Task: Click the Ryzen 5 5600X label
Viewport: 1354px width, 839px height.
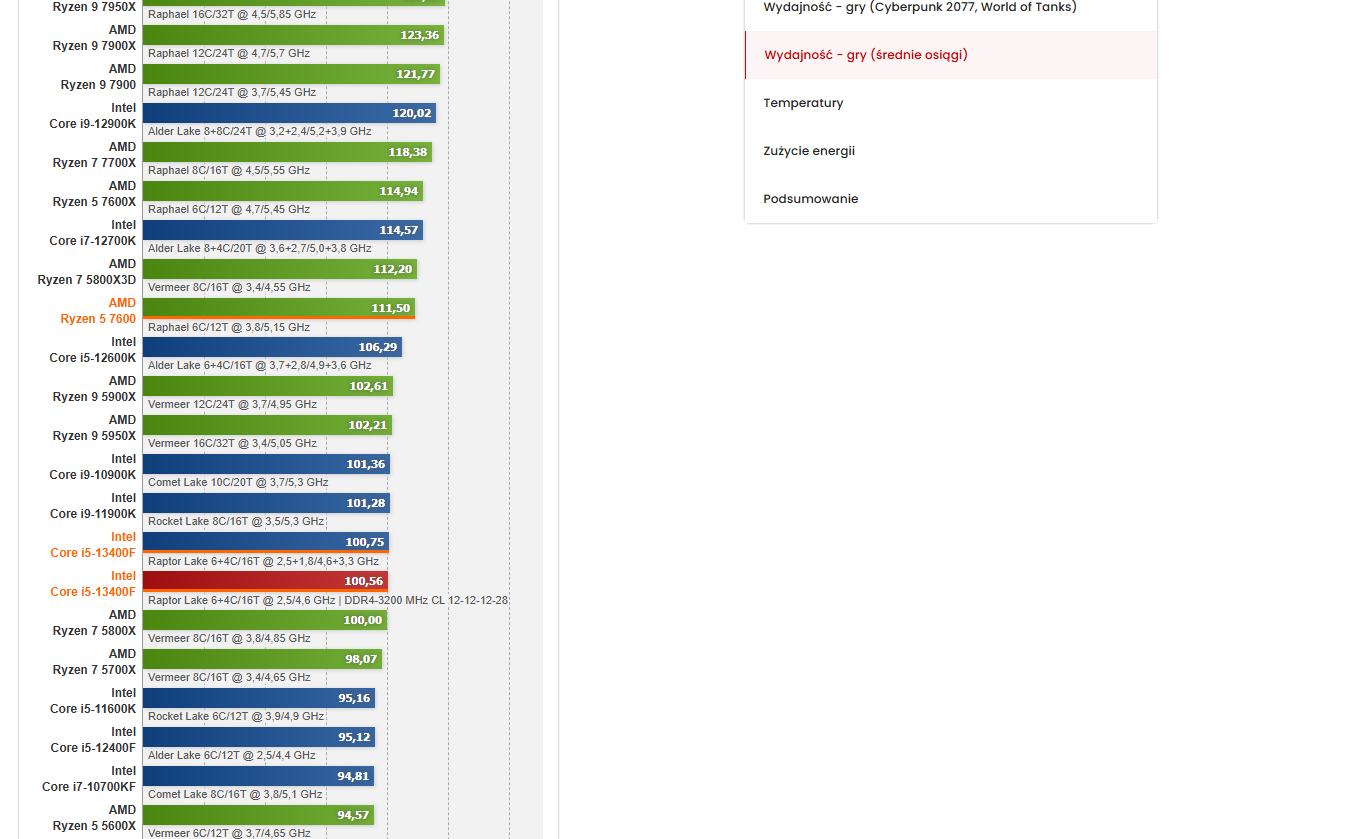Action: click(94, 818)
